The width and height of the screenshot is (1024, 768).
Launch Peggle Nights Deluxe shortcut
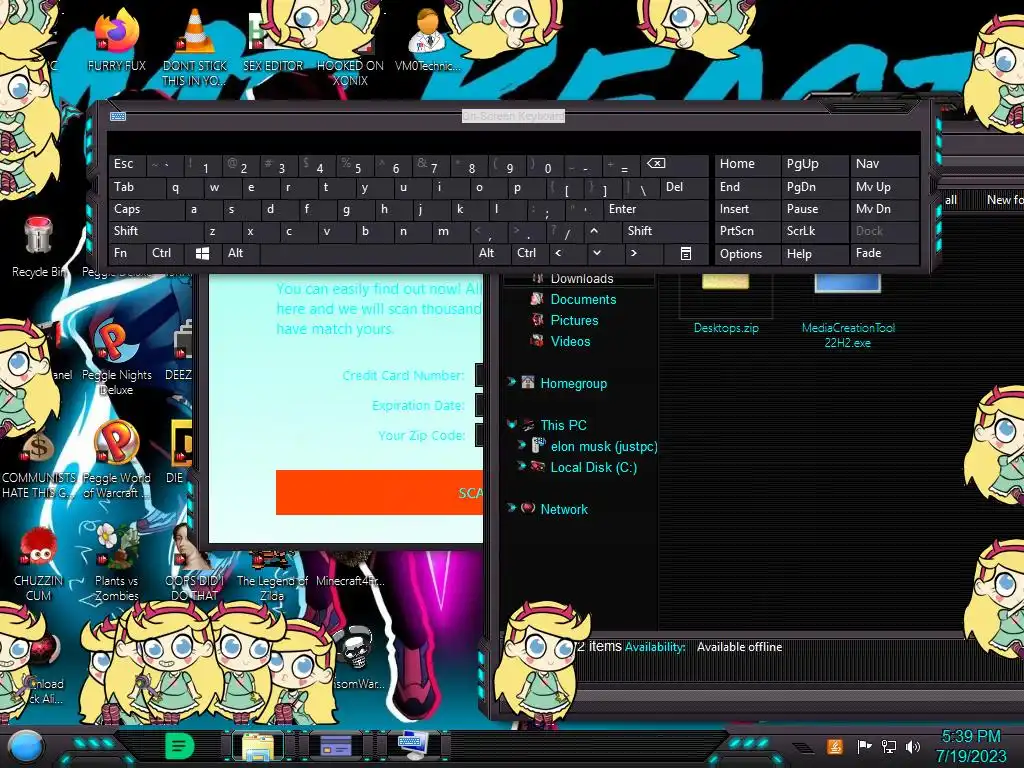click(116, 356)
